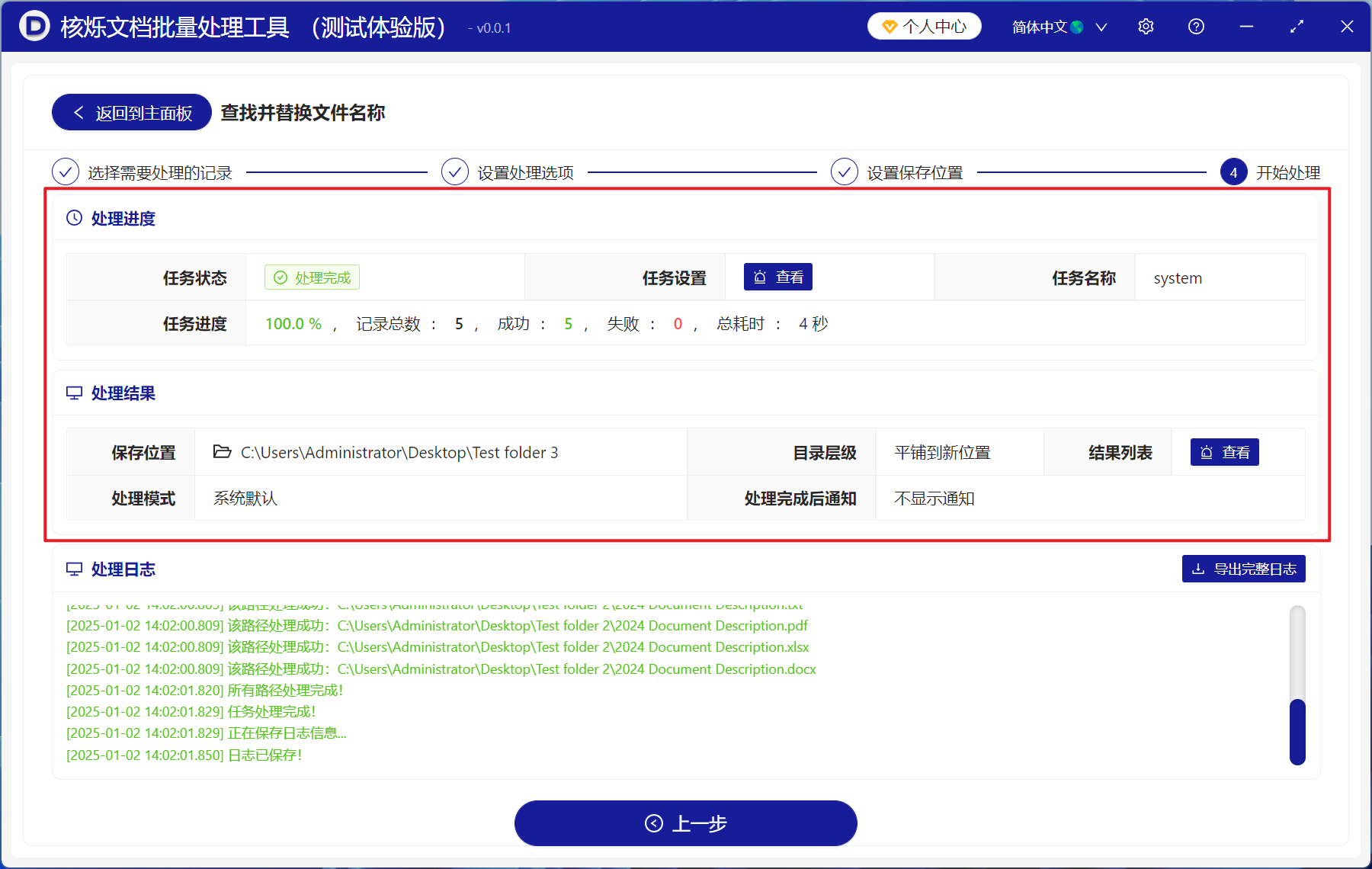The width and height of the screenshot is (1372, 869).
Task: Click log line for Document Description.pdf
Action: [437, 626]
